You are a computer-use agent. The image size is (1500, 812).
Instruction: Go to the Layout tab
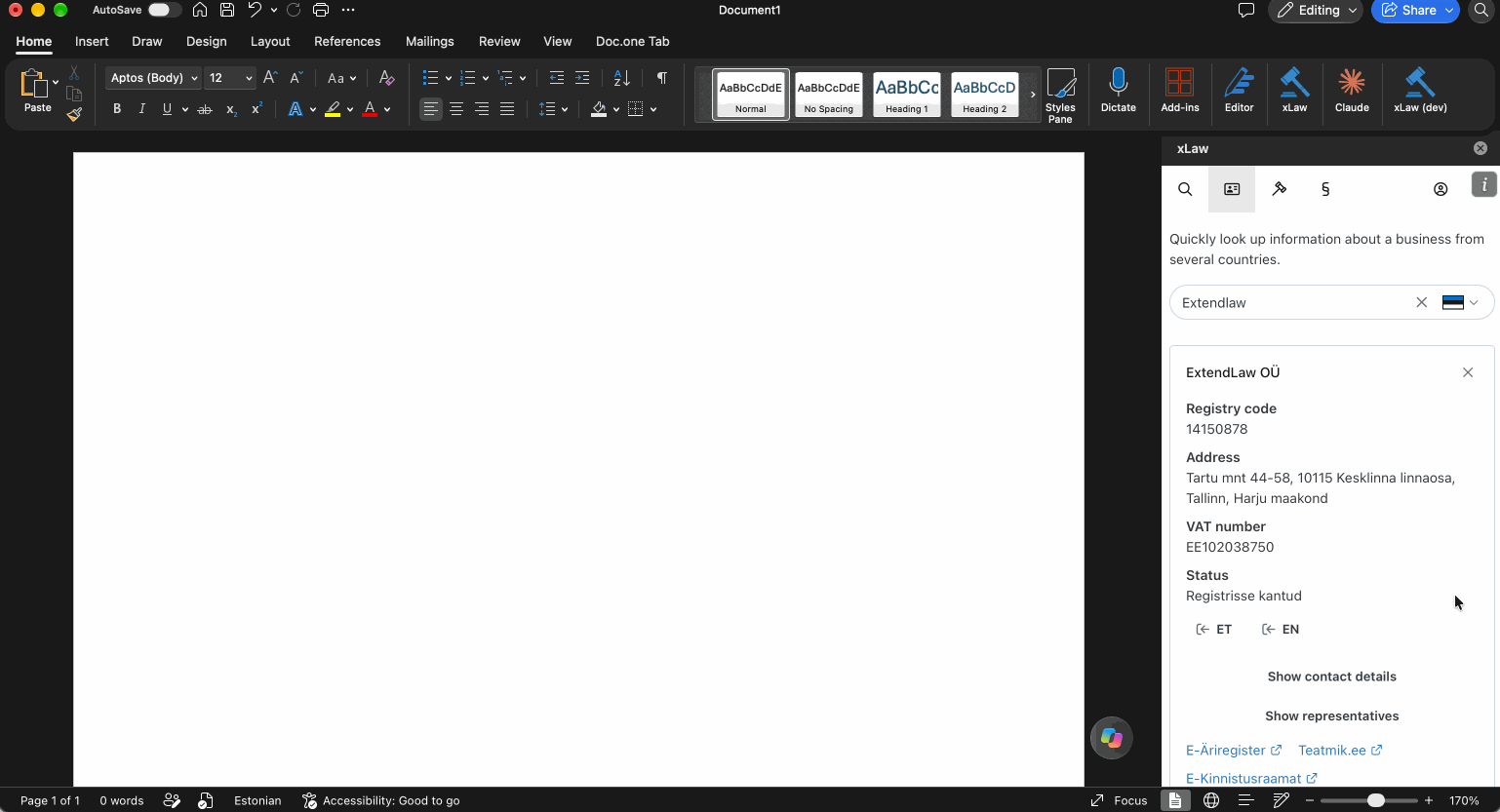(x=270, y=41)
